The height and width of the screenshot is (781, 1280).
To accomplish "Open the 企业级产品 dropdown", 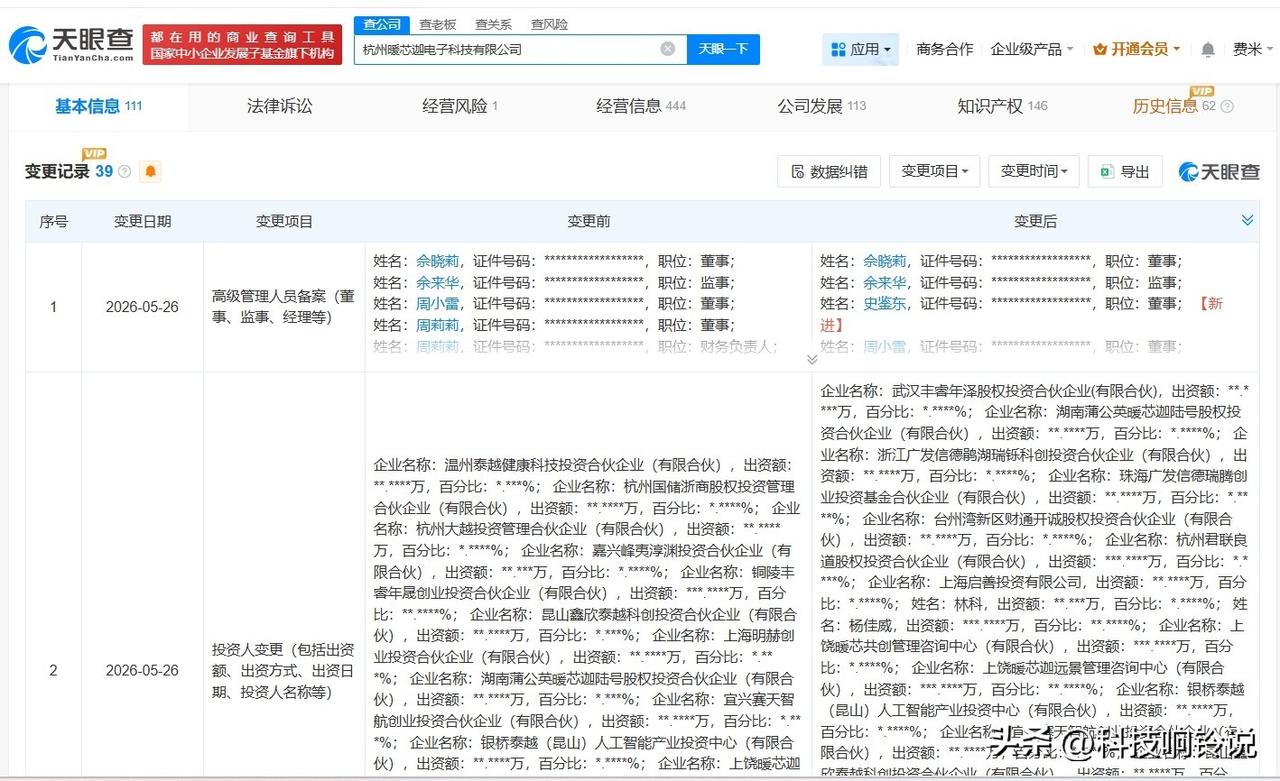I will pyautogui.click(x=1031, y=49).
